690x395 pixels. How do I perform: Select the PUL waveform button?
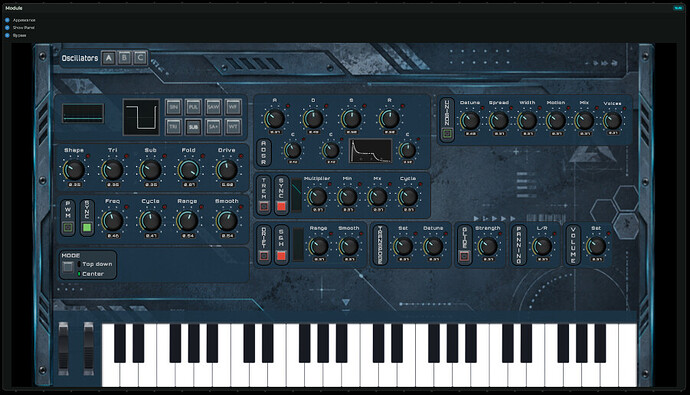point(193,107)
